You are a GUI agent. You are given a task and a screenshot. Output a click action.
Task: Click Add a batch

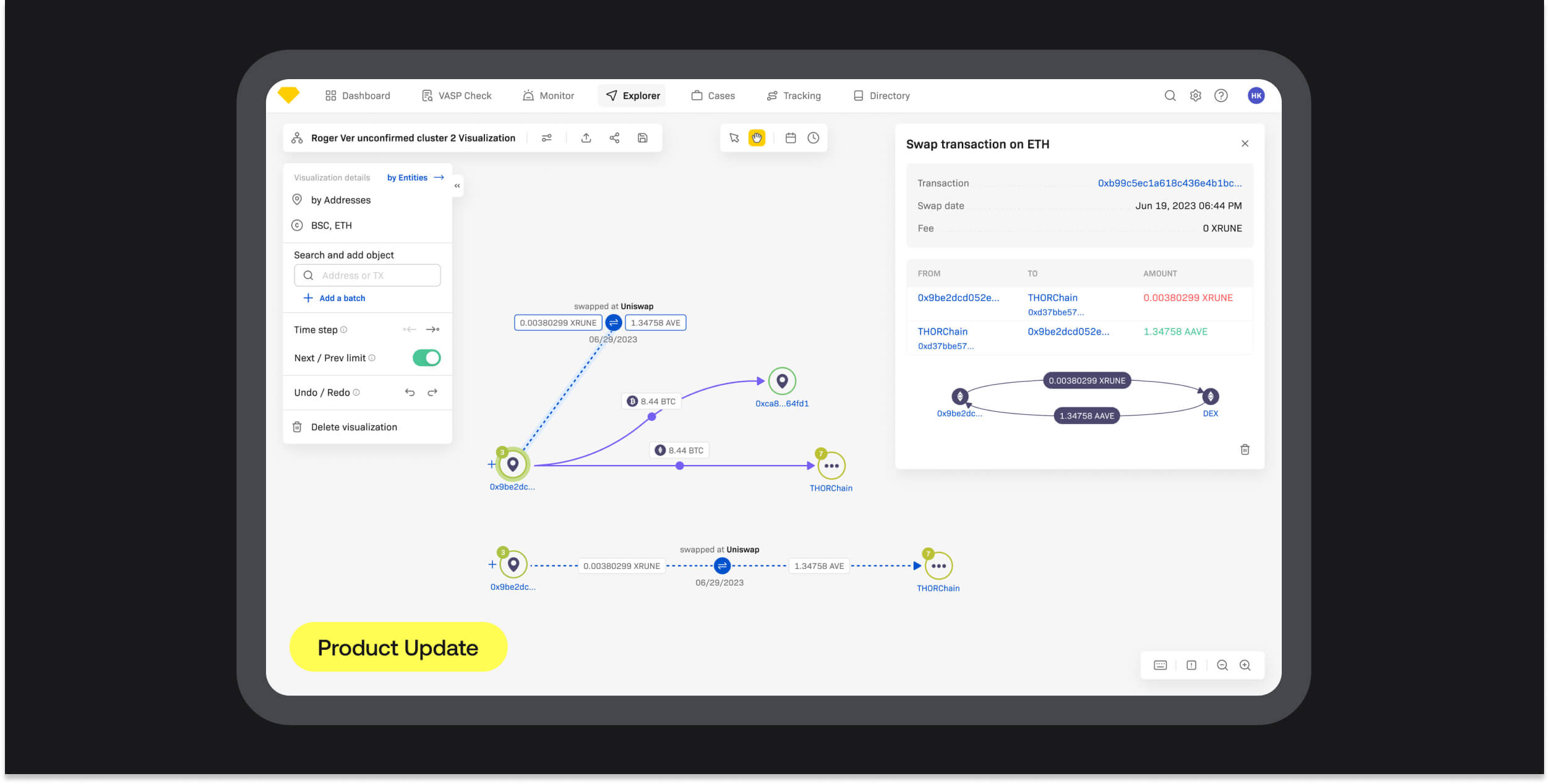point(335,299)
